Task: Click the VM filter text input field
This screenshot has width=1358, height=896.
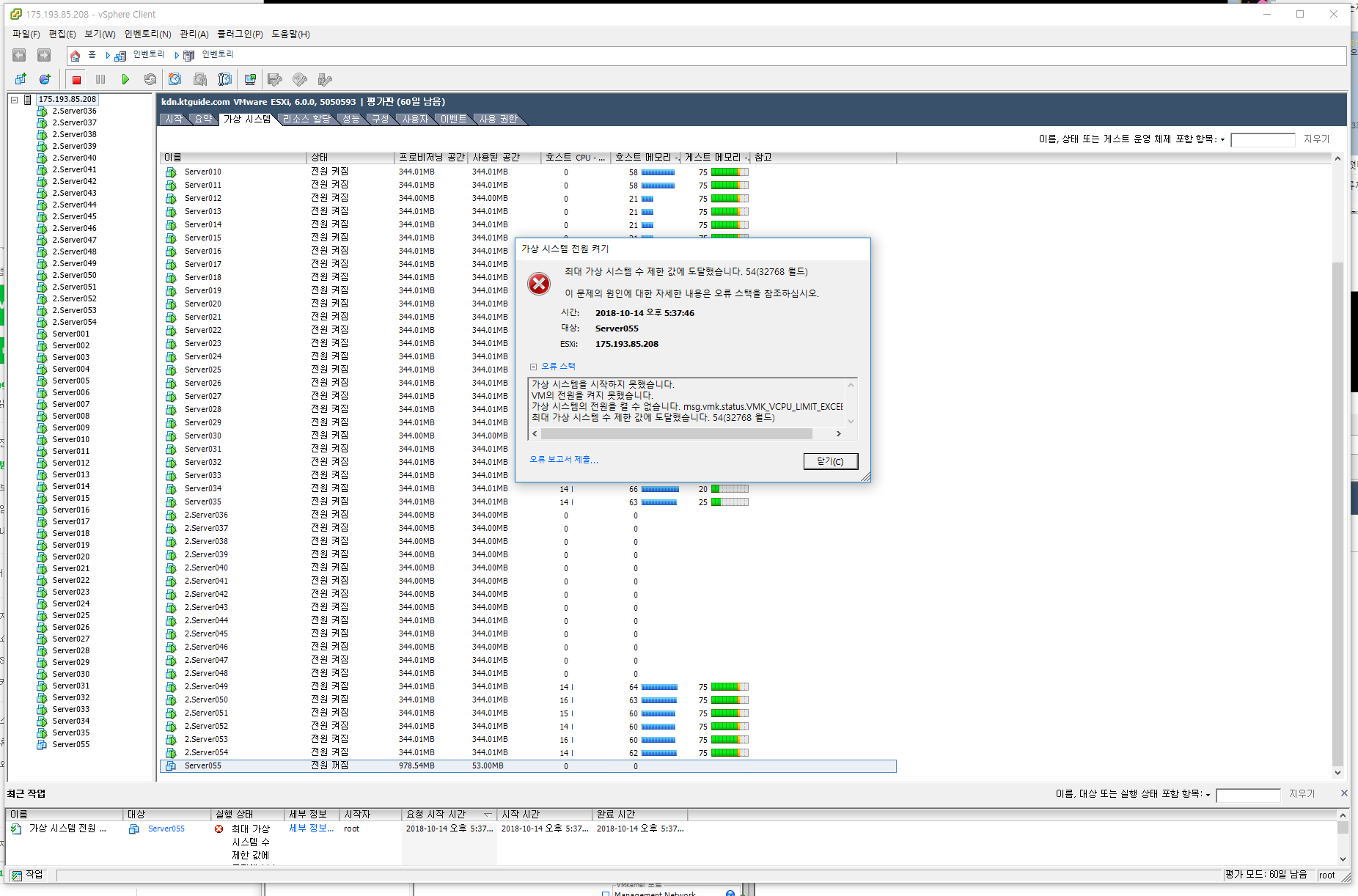Action: (x=1263, y=140)
